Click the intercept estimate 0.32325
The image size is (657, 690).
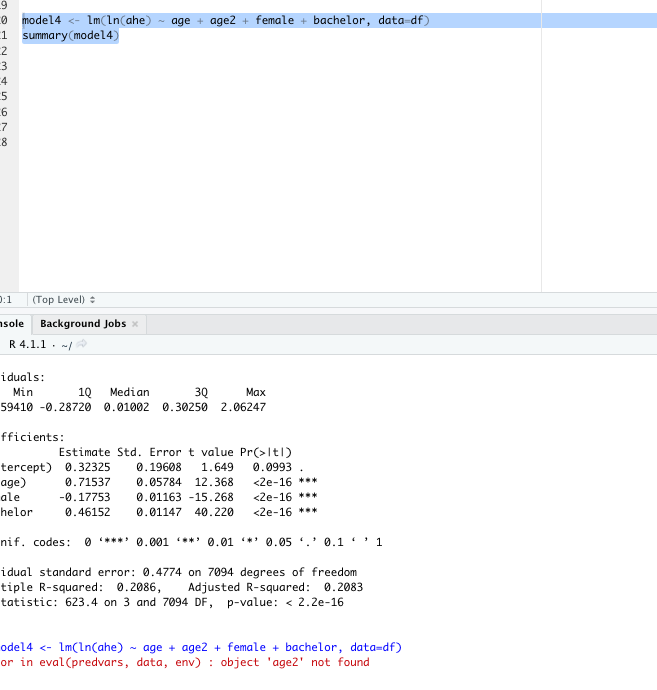[x=88, y=467]
